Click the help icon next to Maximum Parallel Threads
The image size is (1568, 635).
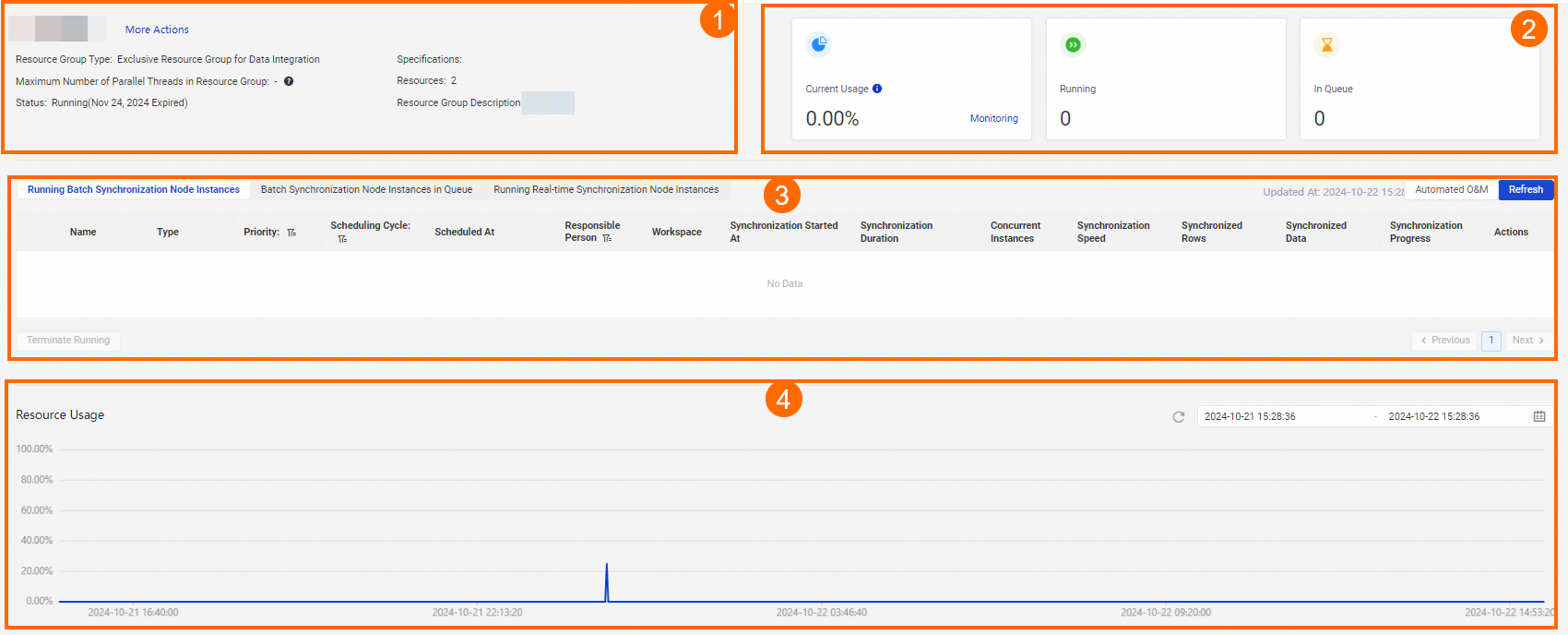(x=289, y=81)
